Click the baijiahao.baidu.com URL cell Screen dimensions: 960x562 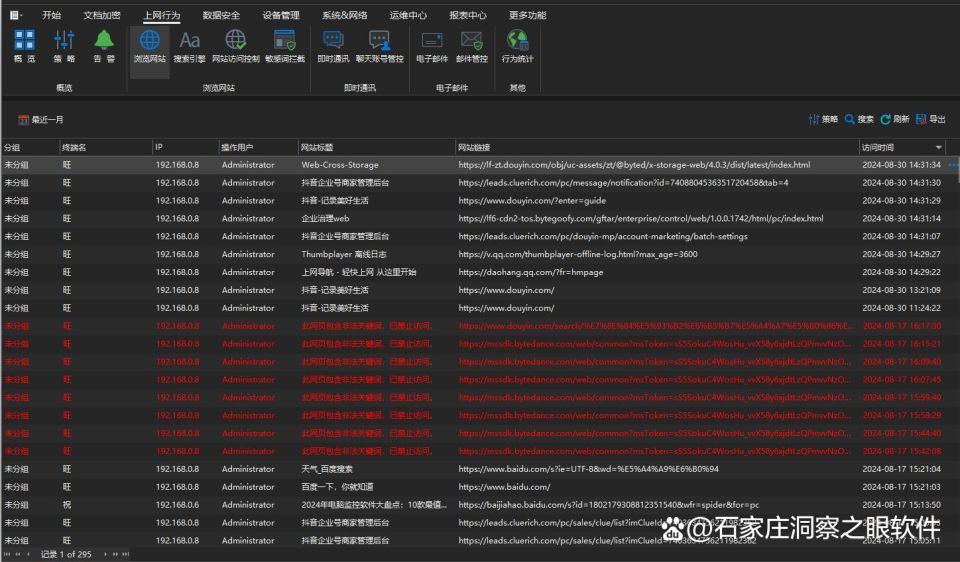click(609, 505)
